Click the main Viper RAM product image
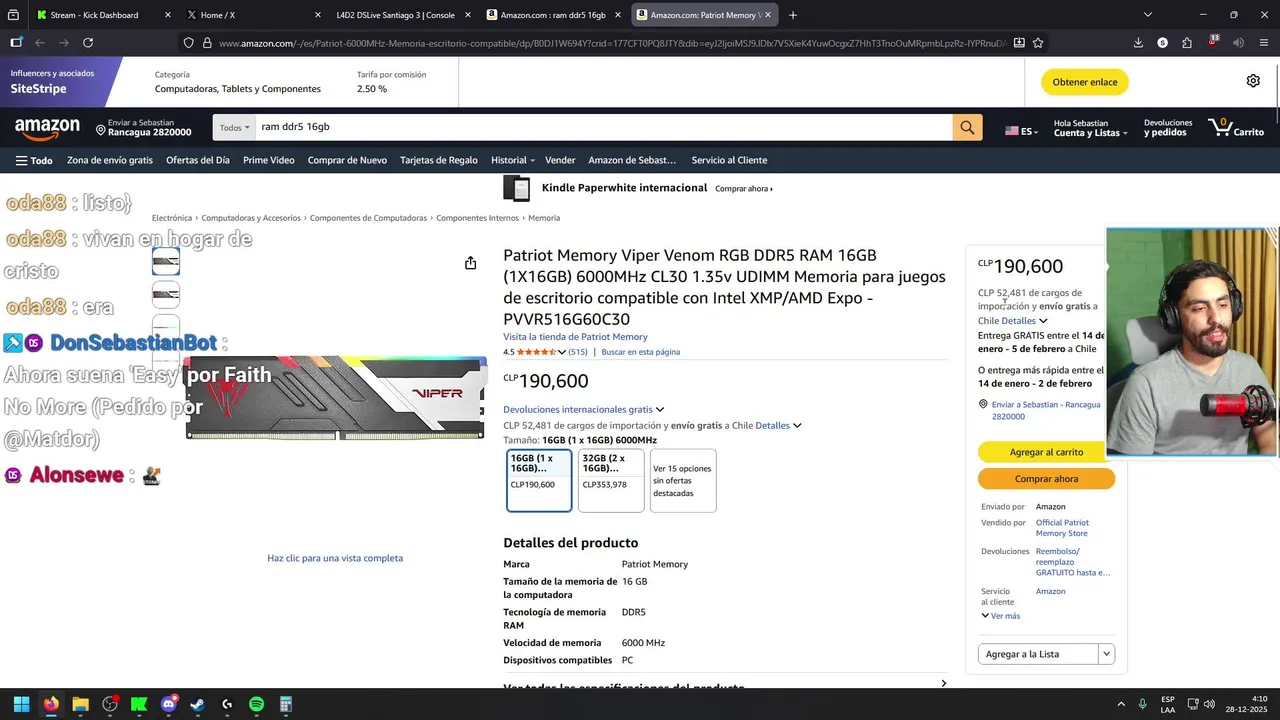Viewport: 1280px width, 720px height. tap(335, 397)
